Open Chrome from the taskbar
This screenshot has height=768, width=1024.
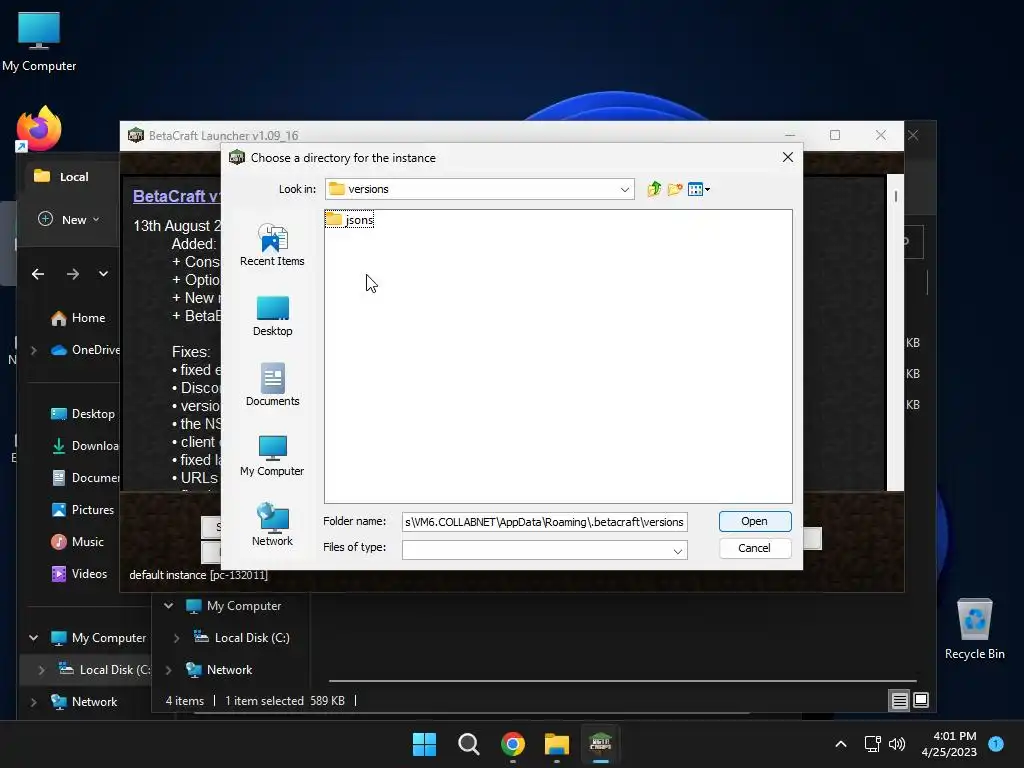coord(513,744)
